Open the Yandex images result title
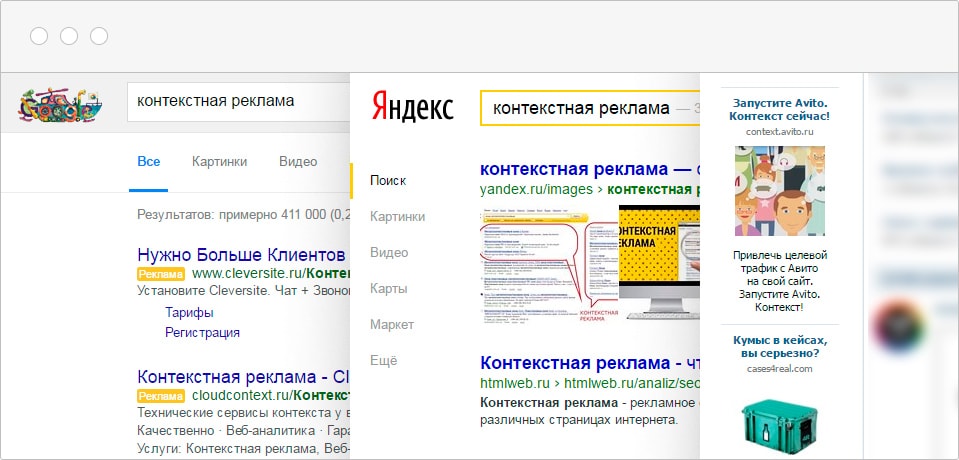 click(590, 169)
